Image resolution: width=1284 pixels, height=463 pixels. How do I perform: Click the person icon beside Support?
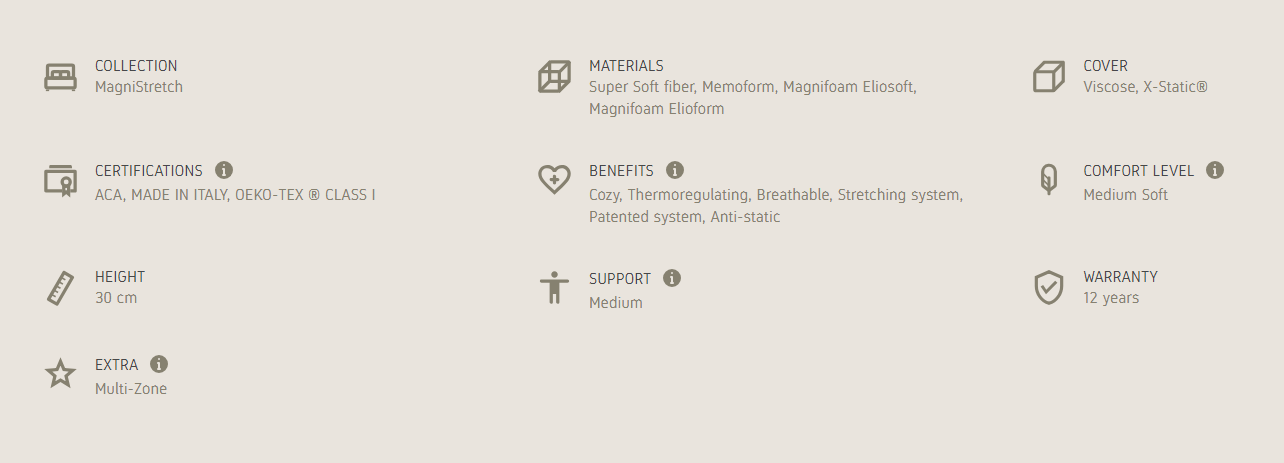coord(554,288)
